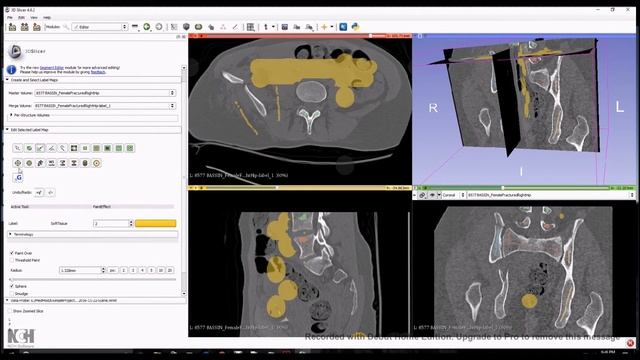Collapse the Edit Selected Label Map section
This screenshot has height=360, width=640.
click(x=93, y=130)
